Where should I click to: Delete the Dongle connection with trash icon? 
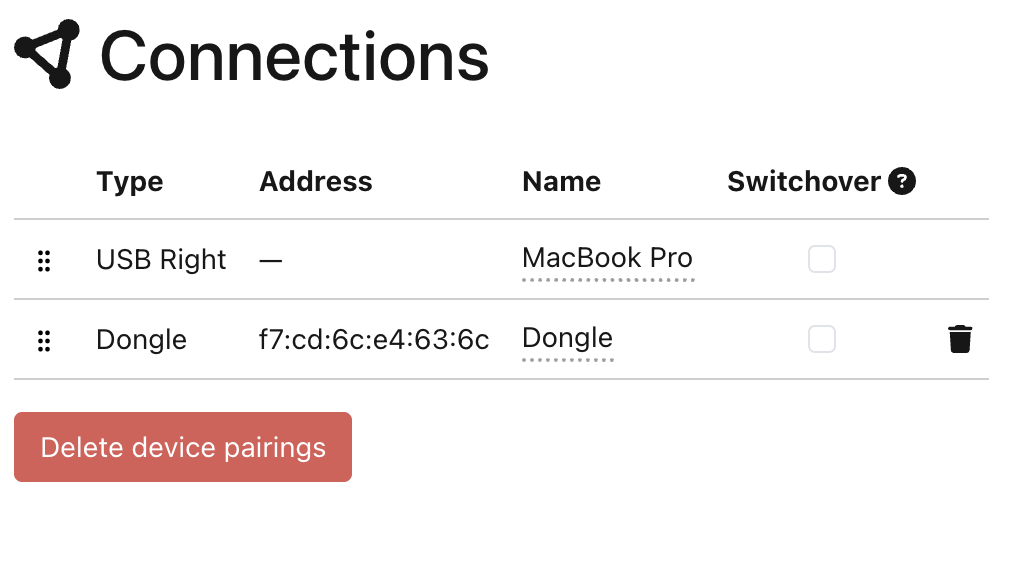pyautogui.click(x=960, y=340)
